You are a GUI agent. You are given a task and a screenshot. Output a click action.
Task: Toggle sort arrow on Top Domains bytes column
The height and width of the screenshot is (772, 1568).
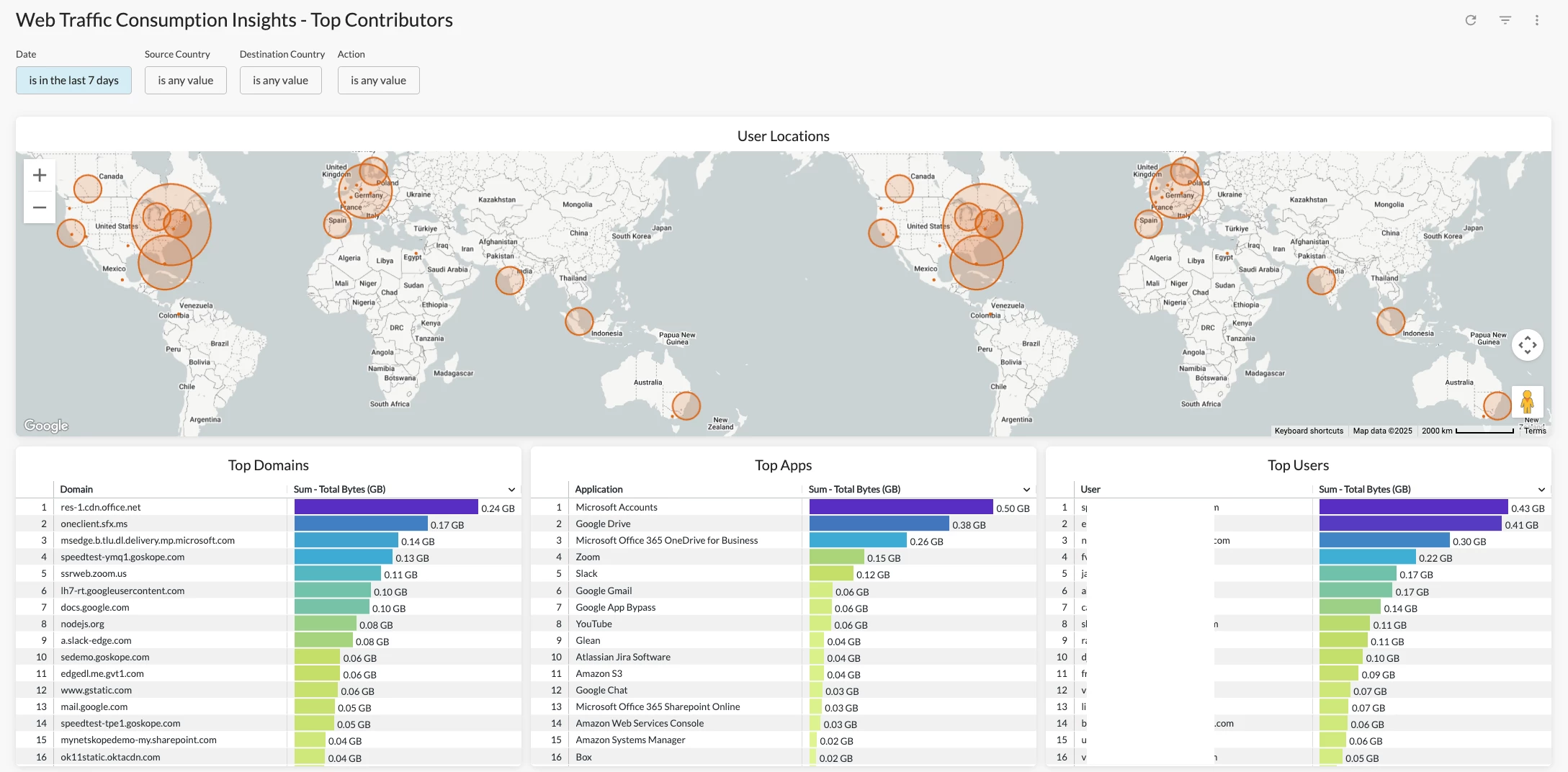pos(511,490)
